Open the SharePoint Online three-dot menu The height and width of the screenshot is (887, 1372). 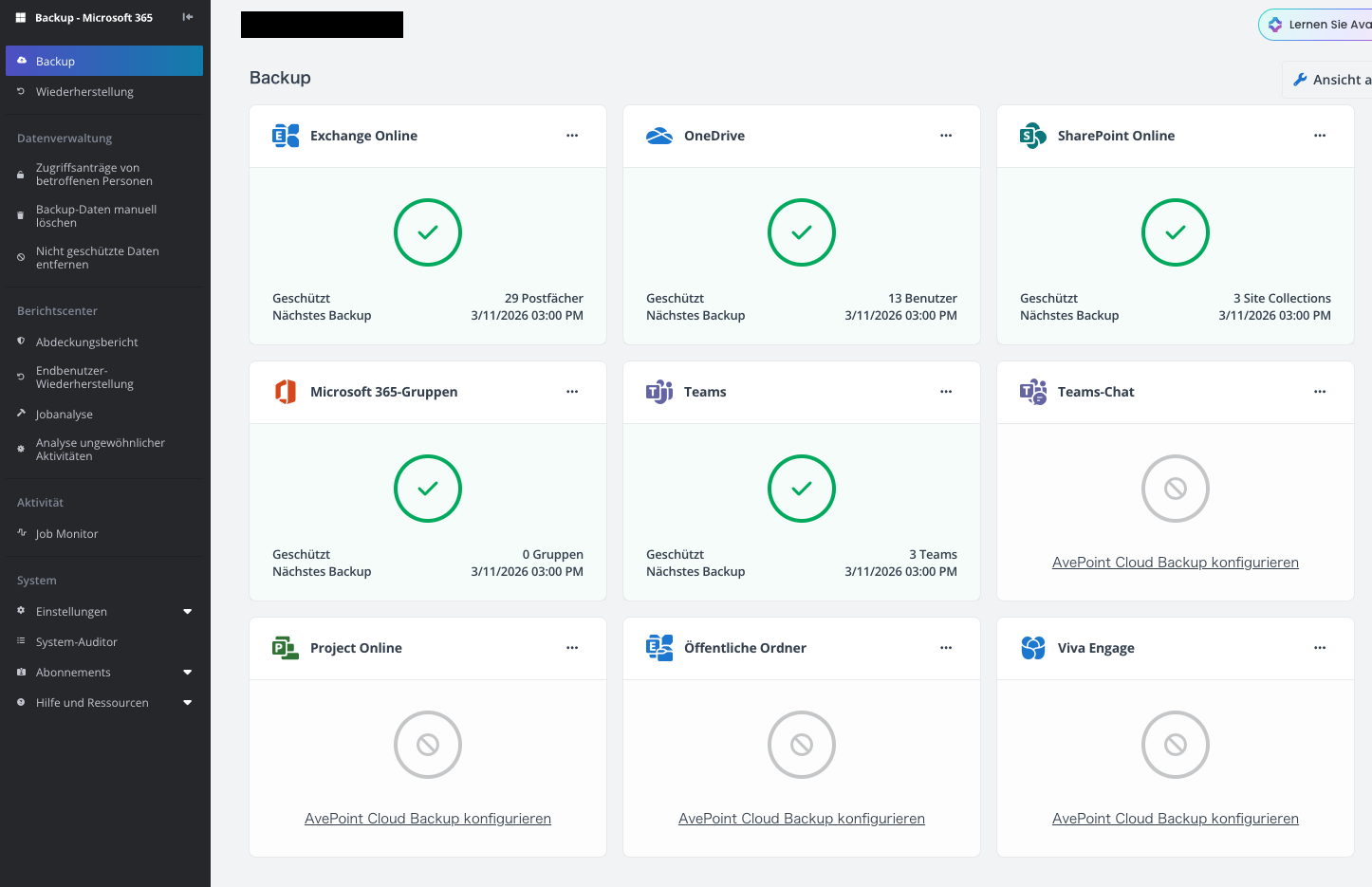(x=1320, y=136)
